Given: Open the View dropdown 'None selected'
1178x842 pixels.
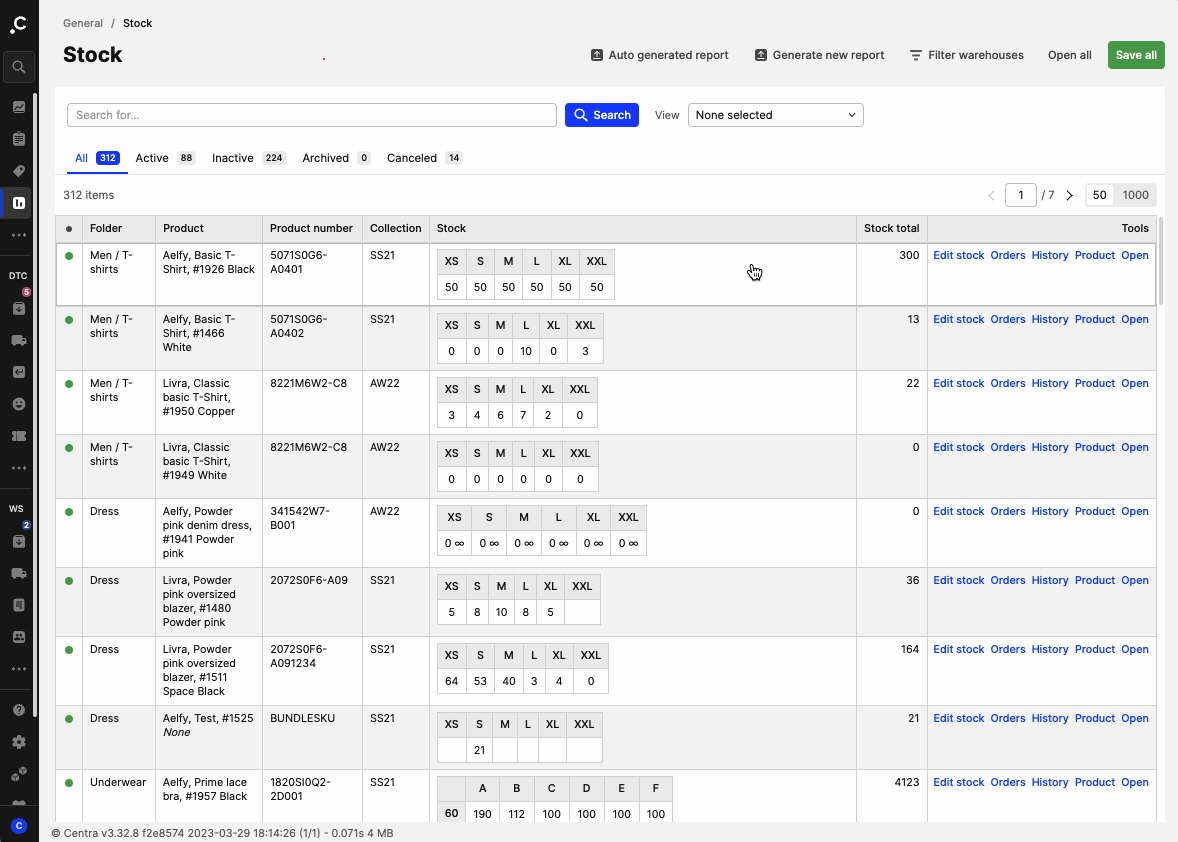Looking at the screenshot, I should [775, 115].
